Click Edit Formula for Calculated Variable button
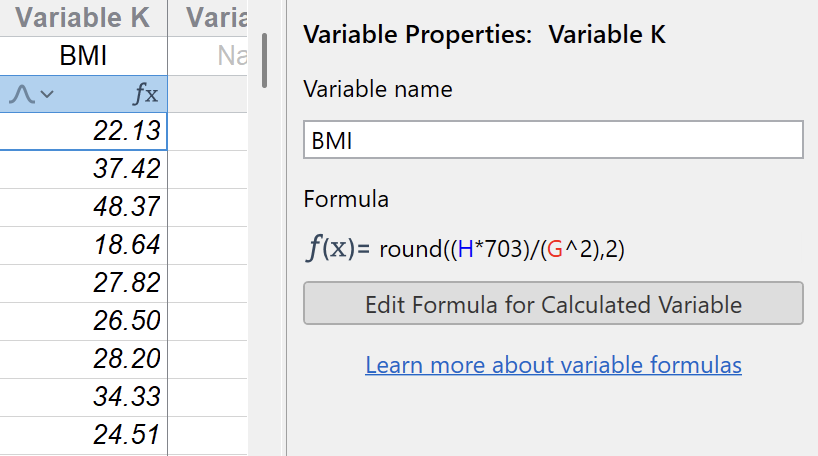This screenshot has height=456, width=818. tap(553, 304)
